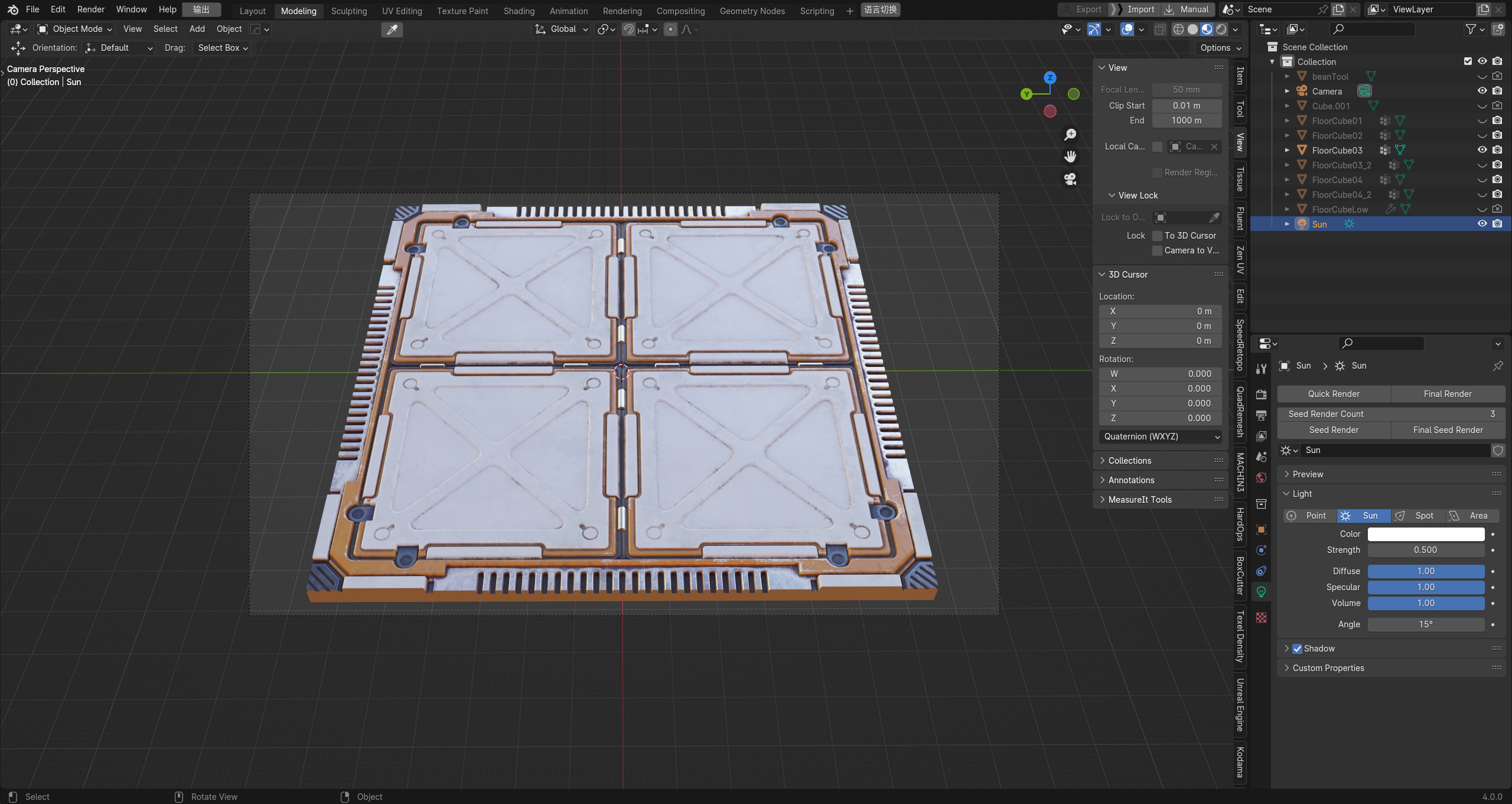Hide FloorCube03 in viewport
The width and height of the screenshot is (1512, 804).
tap(1482, 150)
